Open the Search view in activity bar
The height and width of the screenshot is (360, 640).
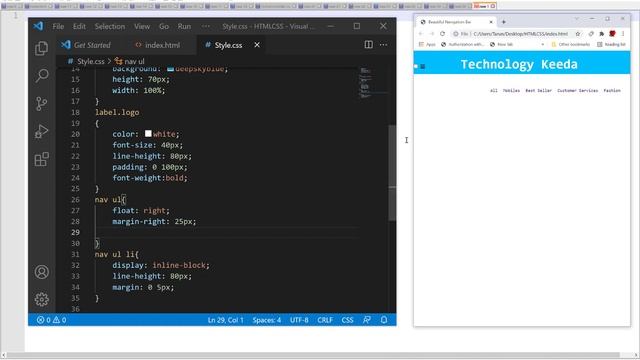[x=42, y=76]
